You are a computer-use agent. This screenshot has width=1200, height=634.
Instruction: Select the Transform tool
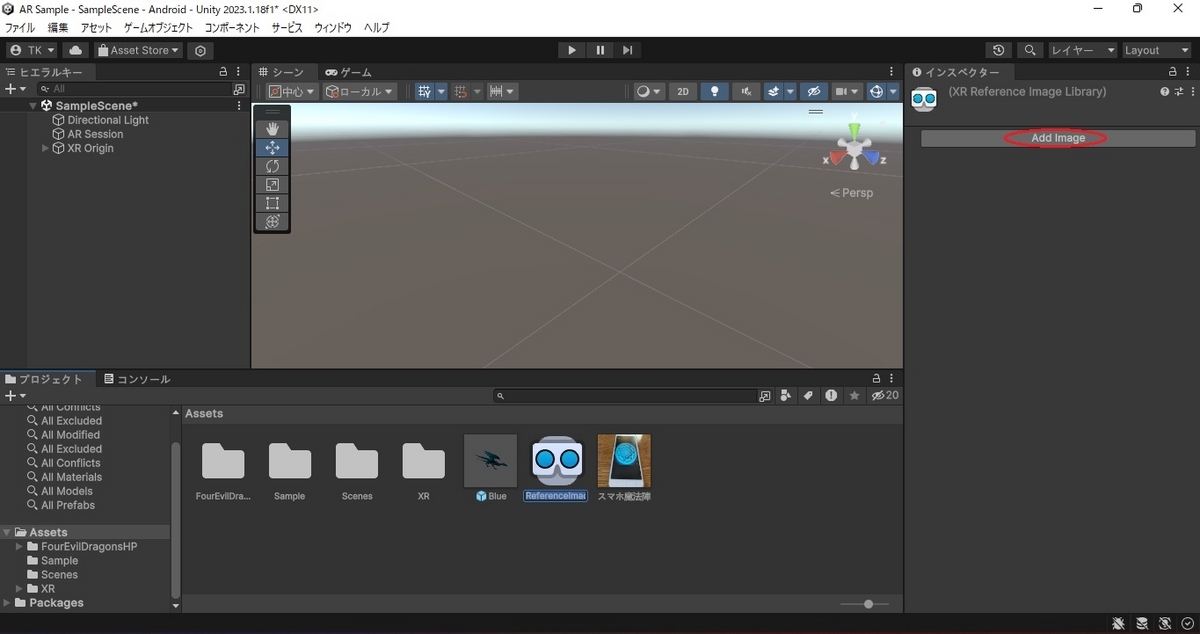pyautogui.click(x=272, y=221)
